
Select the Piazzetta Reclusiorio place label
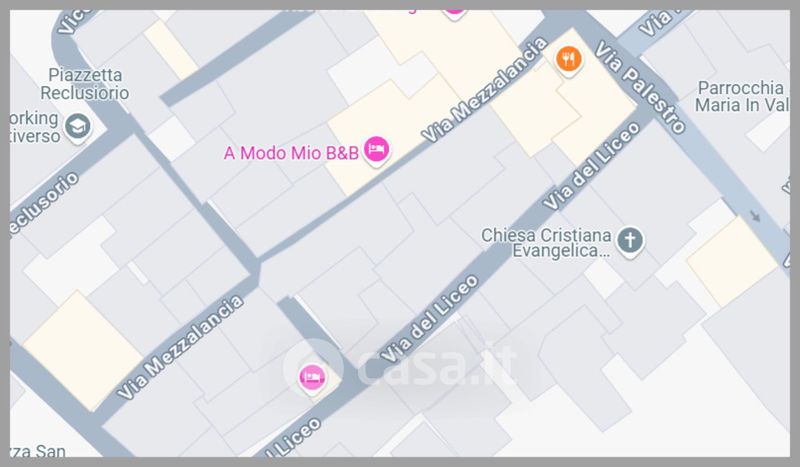point(85,84)
